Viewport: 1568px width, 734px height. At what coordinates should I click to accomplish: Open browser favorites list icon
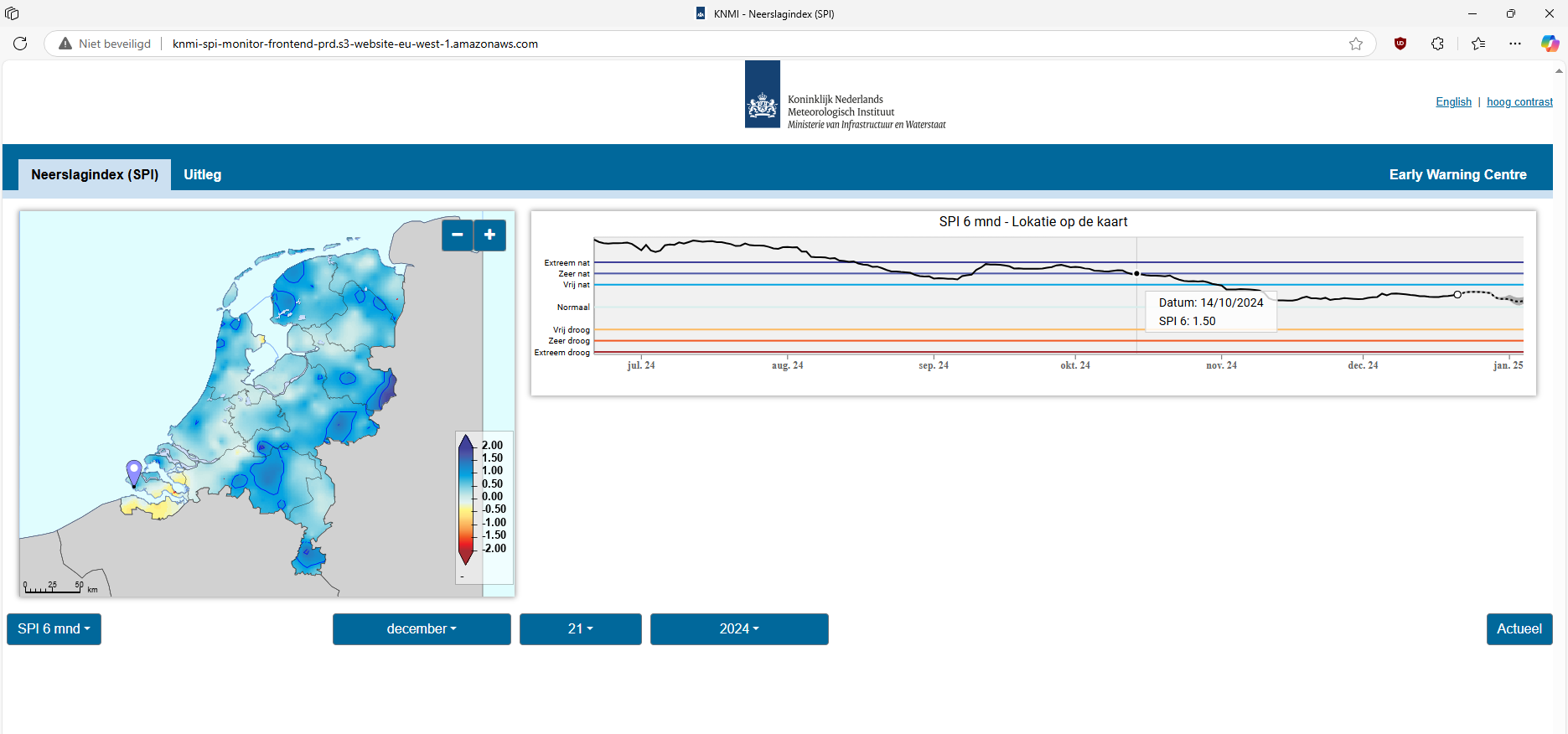(1478, 44)
